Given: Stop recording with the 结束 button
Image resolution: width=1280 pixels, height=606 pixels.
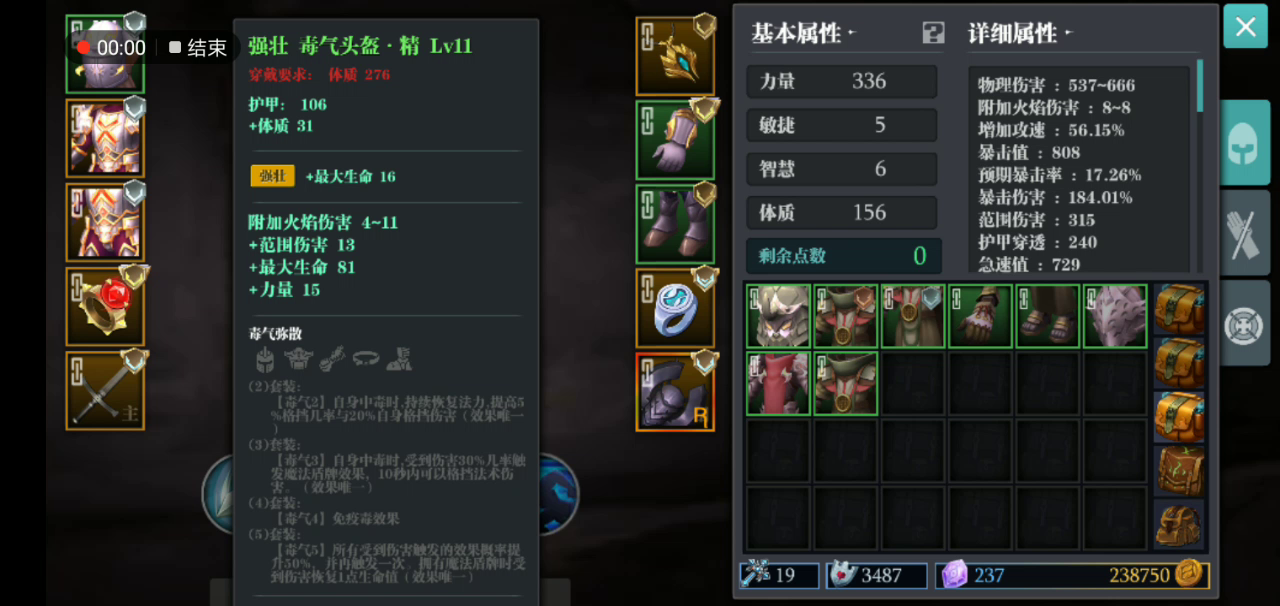Looking at the screenshot, I should point(197,47).
